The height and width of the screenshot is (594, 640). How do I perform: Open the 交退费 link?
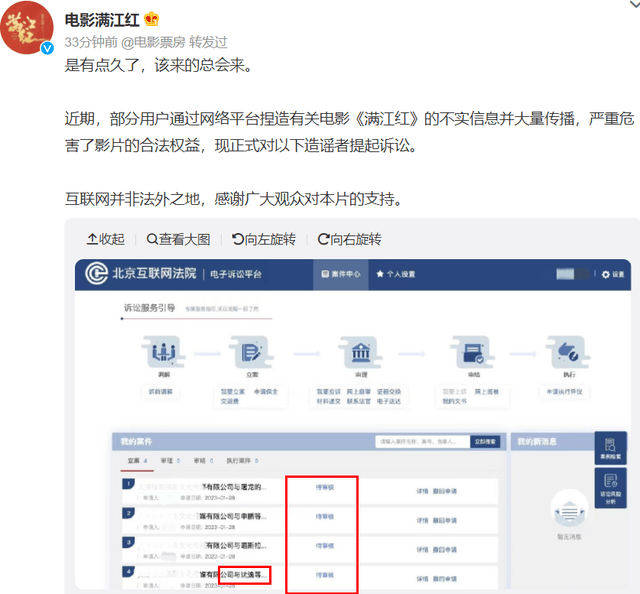tap(230, 401)
